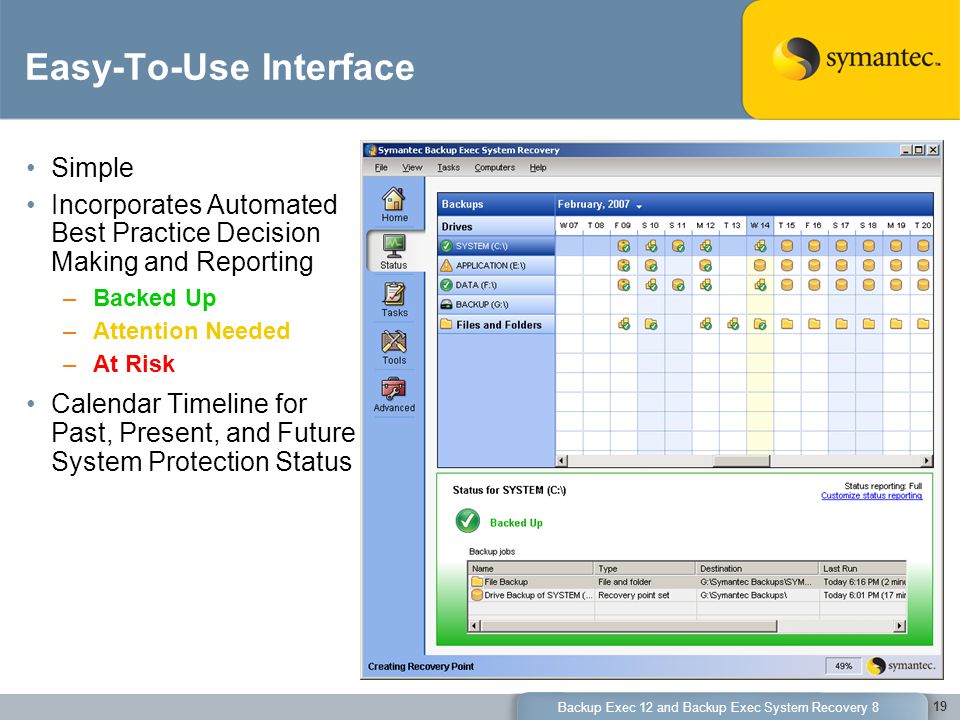The height and width of the screenshot is (720, 960).
Task: Click the calendar horizontal scrollbar thumb
Action: (x=741, y=460)
